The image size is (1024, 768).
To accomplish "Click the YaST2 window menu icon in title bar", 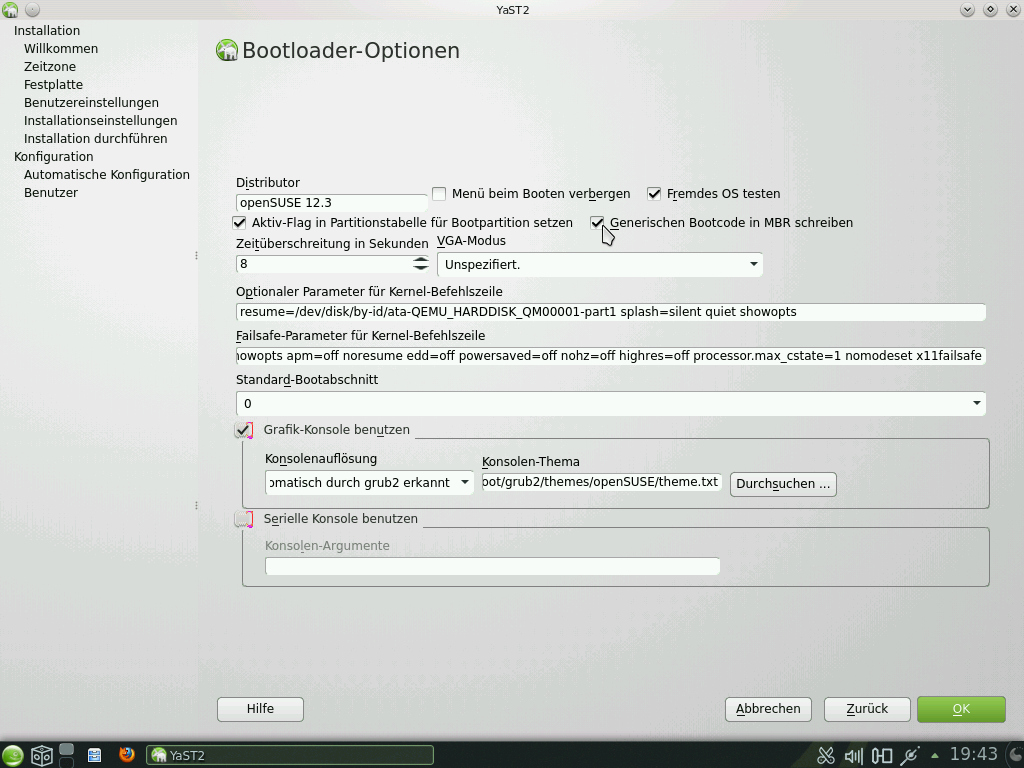I will coord(9,9).
